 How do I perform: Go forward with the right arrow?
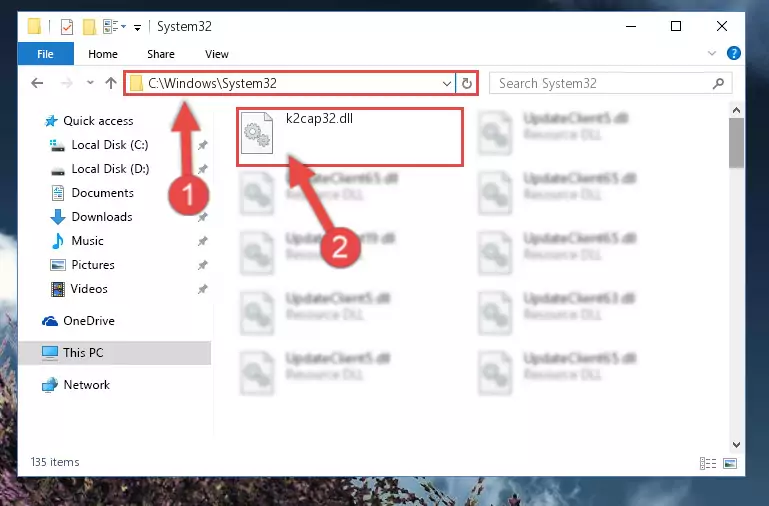(x=66, y=83)
